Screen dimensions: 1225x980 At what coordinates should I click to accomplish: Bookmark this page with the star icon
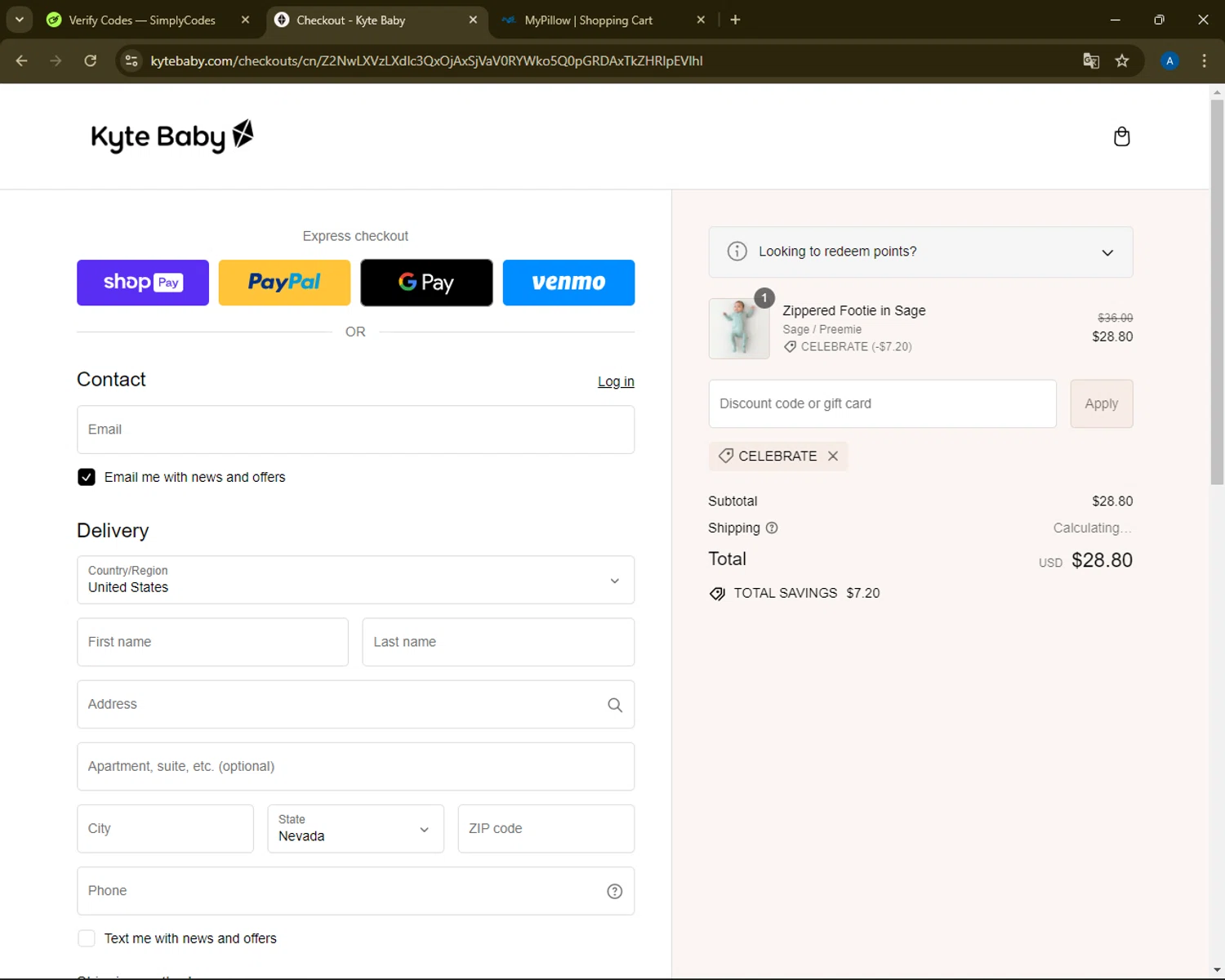click(x=1122, y=60)
